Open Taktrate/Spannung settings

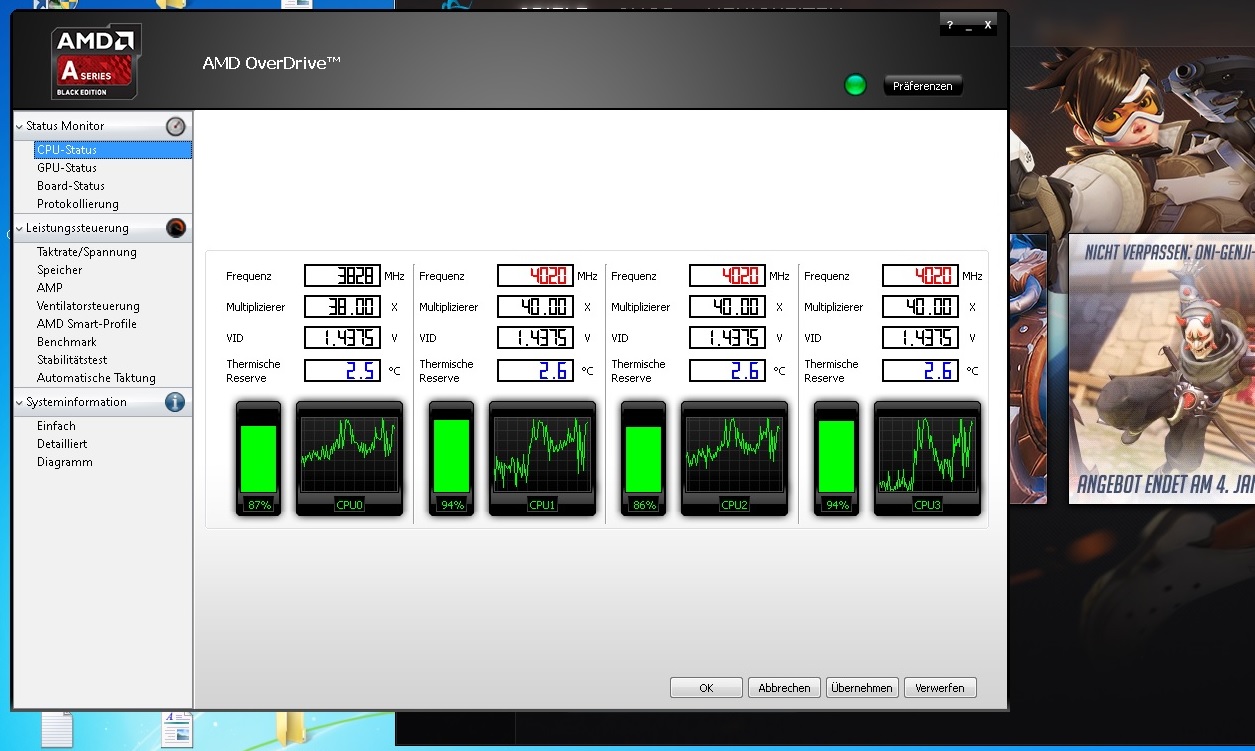click(87, 252)
